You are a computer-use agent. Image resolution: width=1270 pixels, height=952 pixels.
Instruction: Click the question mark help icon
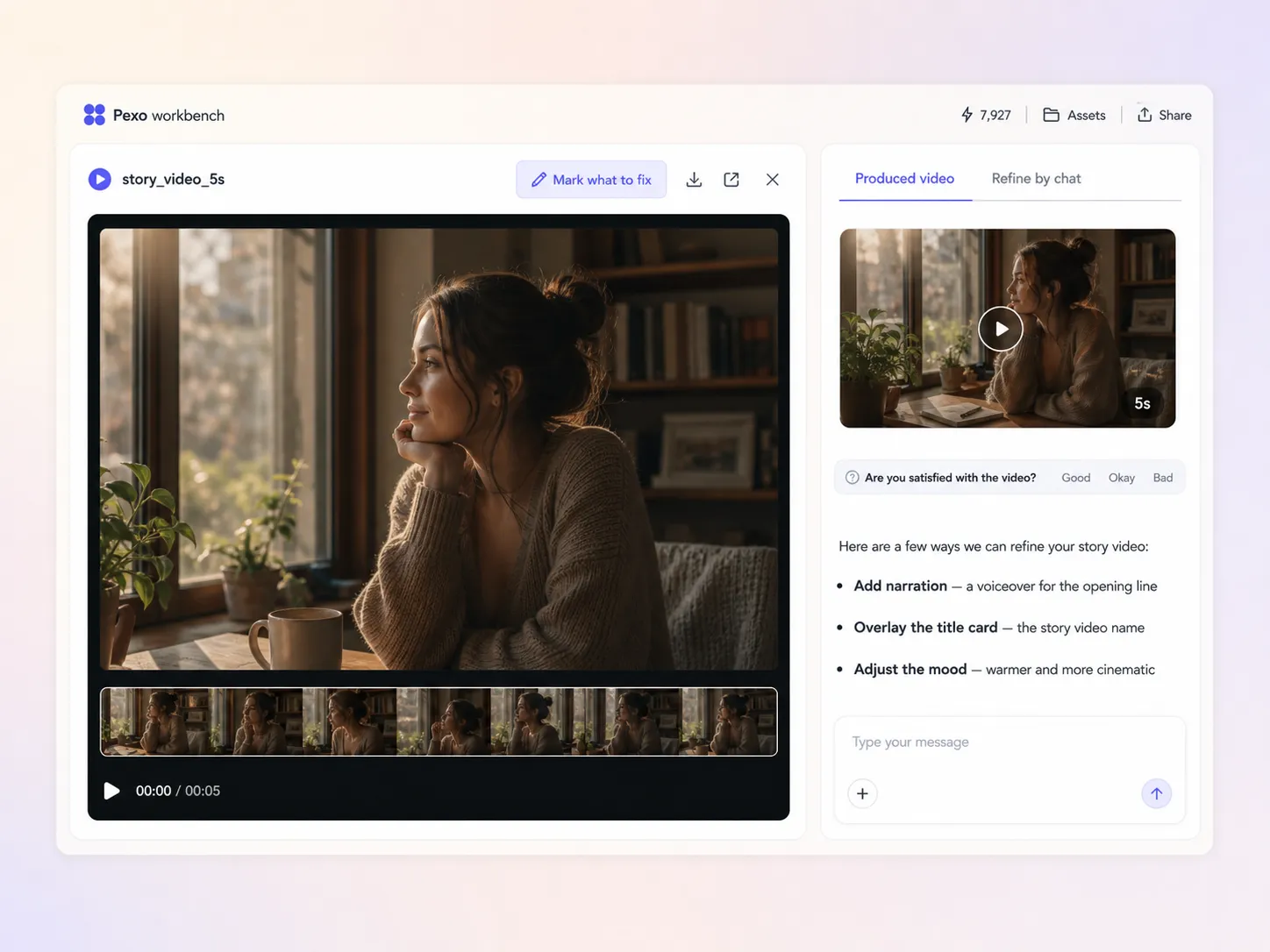coord(852,478)
